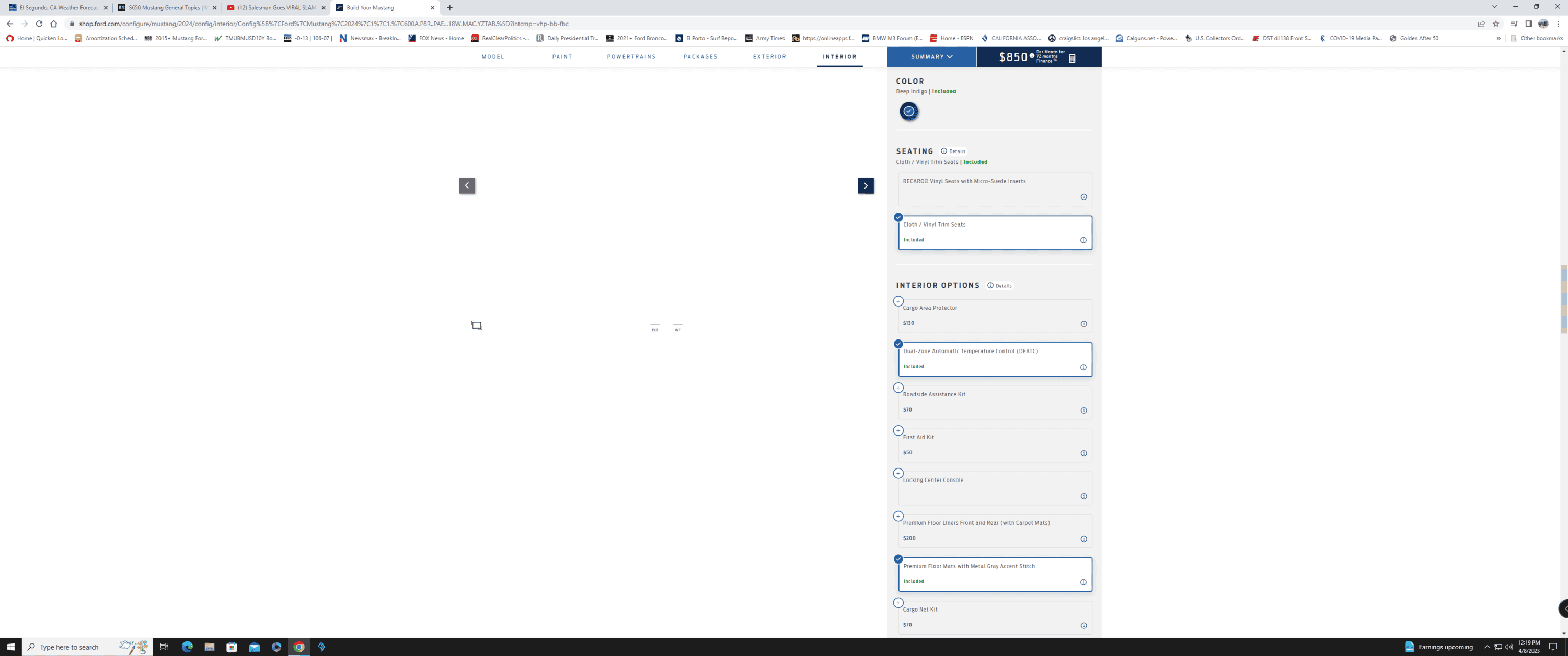Open the Mail app from the taskbar
This screenshot has width=1568, height=656.
(x=255, y=647)
